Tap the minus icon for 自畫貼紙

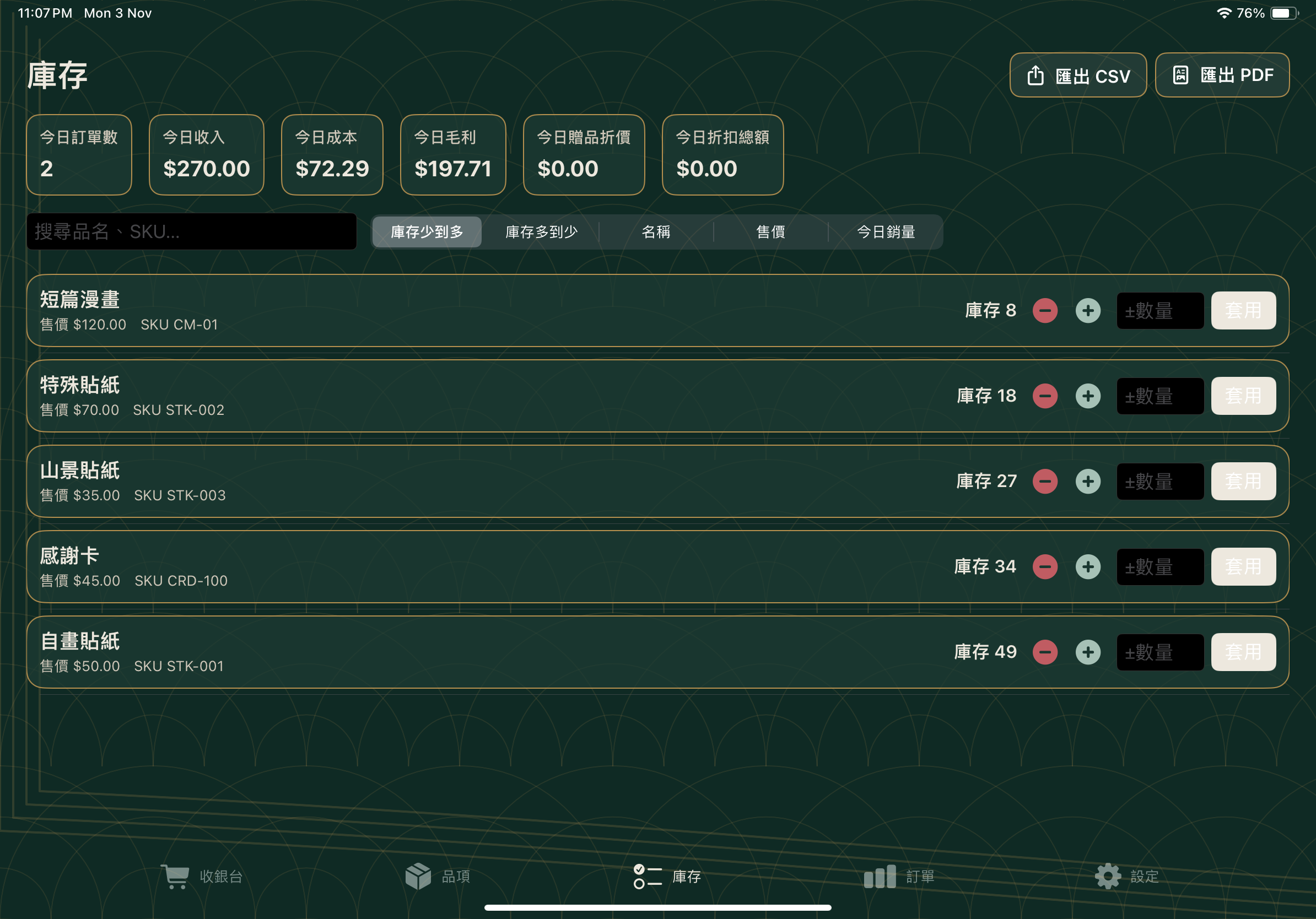click(x=1045, y=652)
